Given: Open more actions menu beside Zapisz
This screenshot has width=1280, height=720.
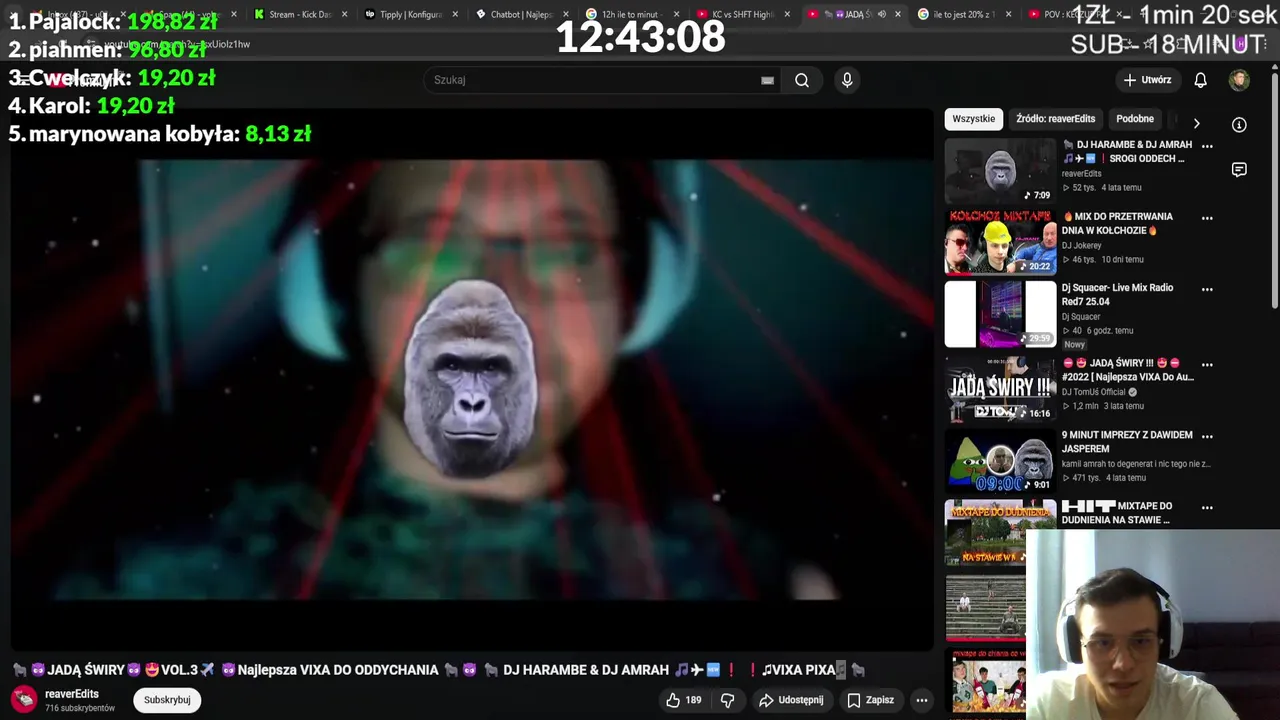Looking at the screenshot, I should [922, 700].
